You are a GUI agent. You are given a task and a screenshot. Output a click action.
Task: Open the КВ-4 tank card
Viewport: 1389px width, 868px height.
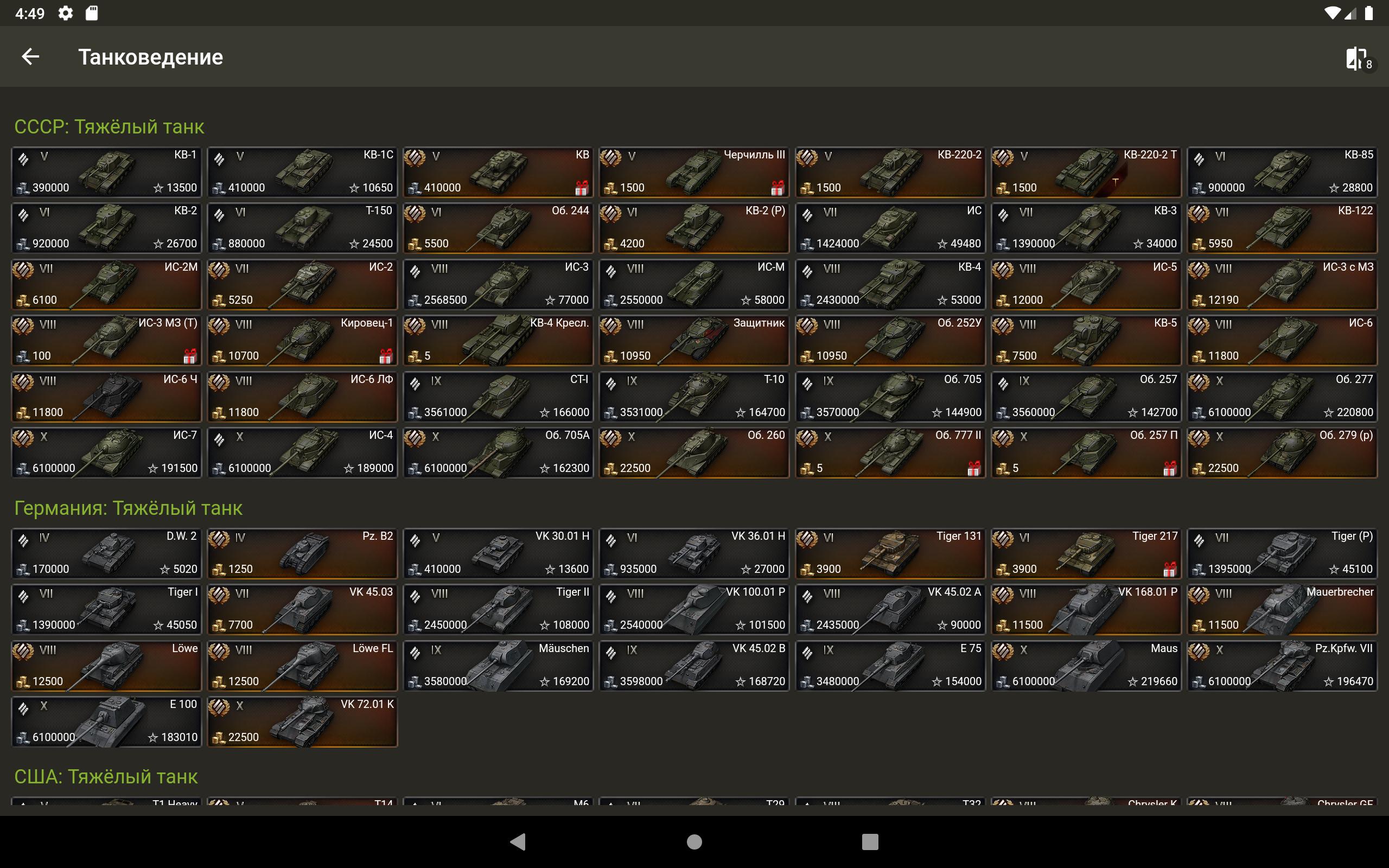[x=890, y=284]
